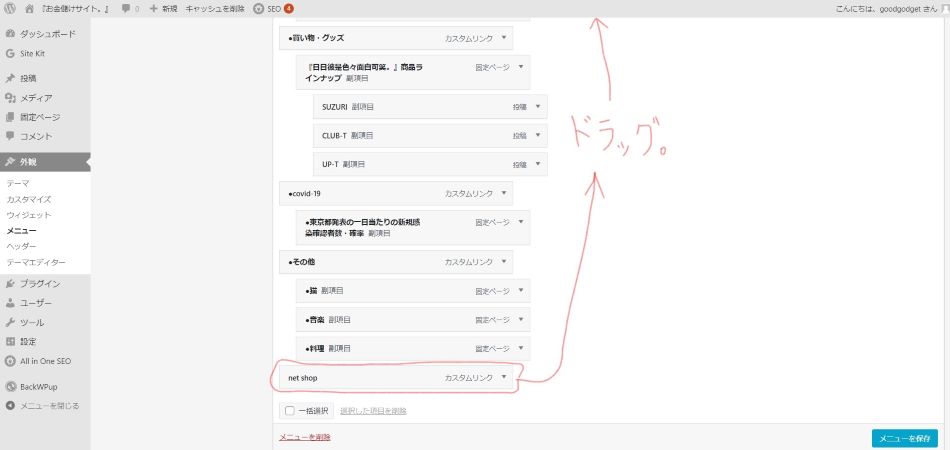Screen dimensions: 950x450
Task: Open メニュー submenu item
Action: (x=21, y=230)
